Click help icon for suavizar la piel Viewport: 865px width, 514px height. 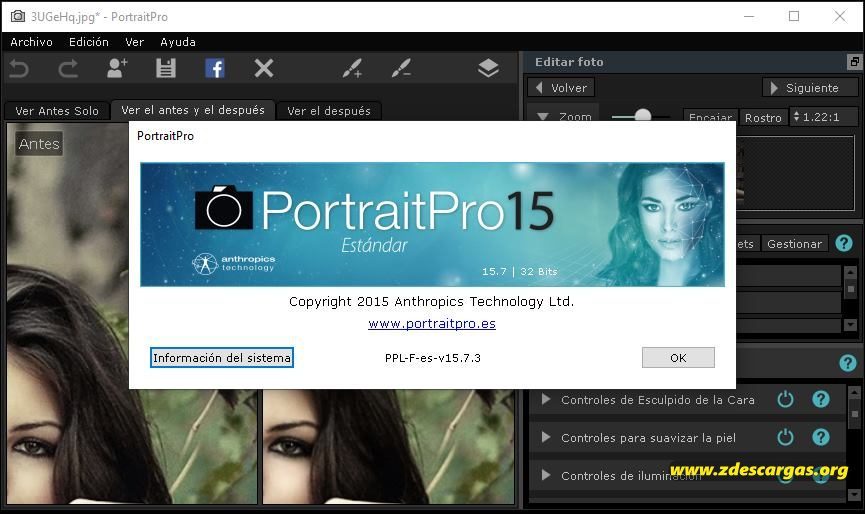tap(821, 437)
